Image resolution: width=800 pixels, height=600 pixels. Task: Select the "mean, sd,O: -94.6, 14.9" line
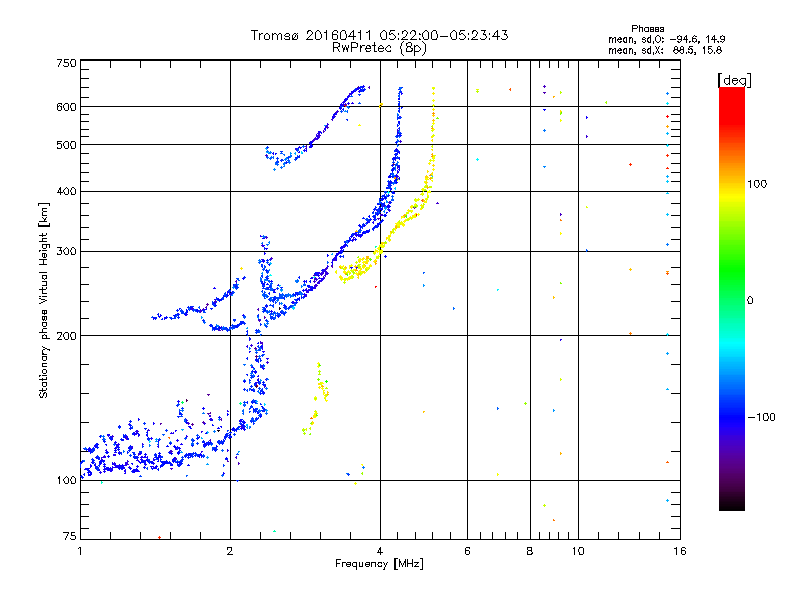click(666, 39)
